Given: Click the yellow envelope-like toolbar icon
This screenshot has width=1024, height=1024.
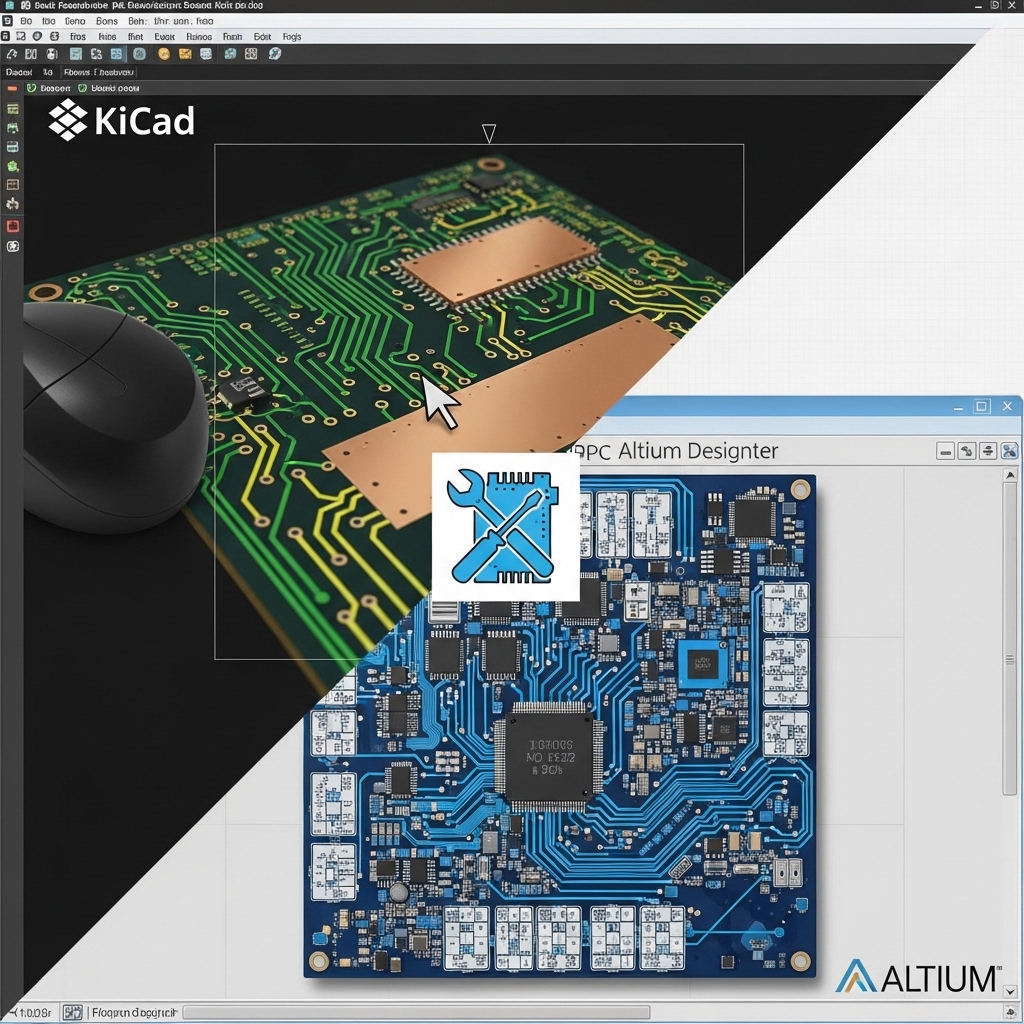Looking at the screenshot, I should click(x=185, y=54).
